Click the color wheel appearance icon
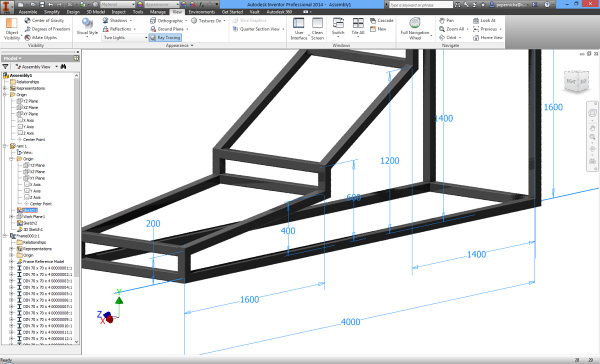The width and height of the screenshot is (600, 364). (x=140, y=5)
